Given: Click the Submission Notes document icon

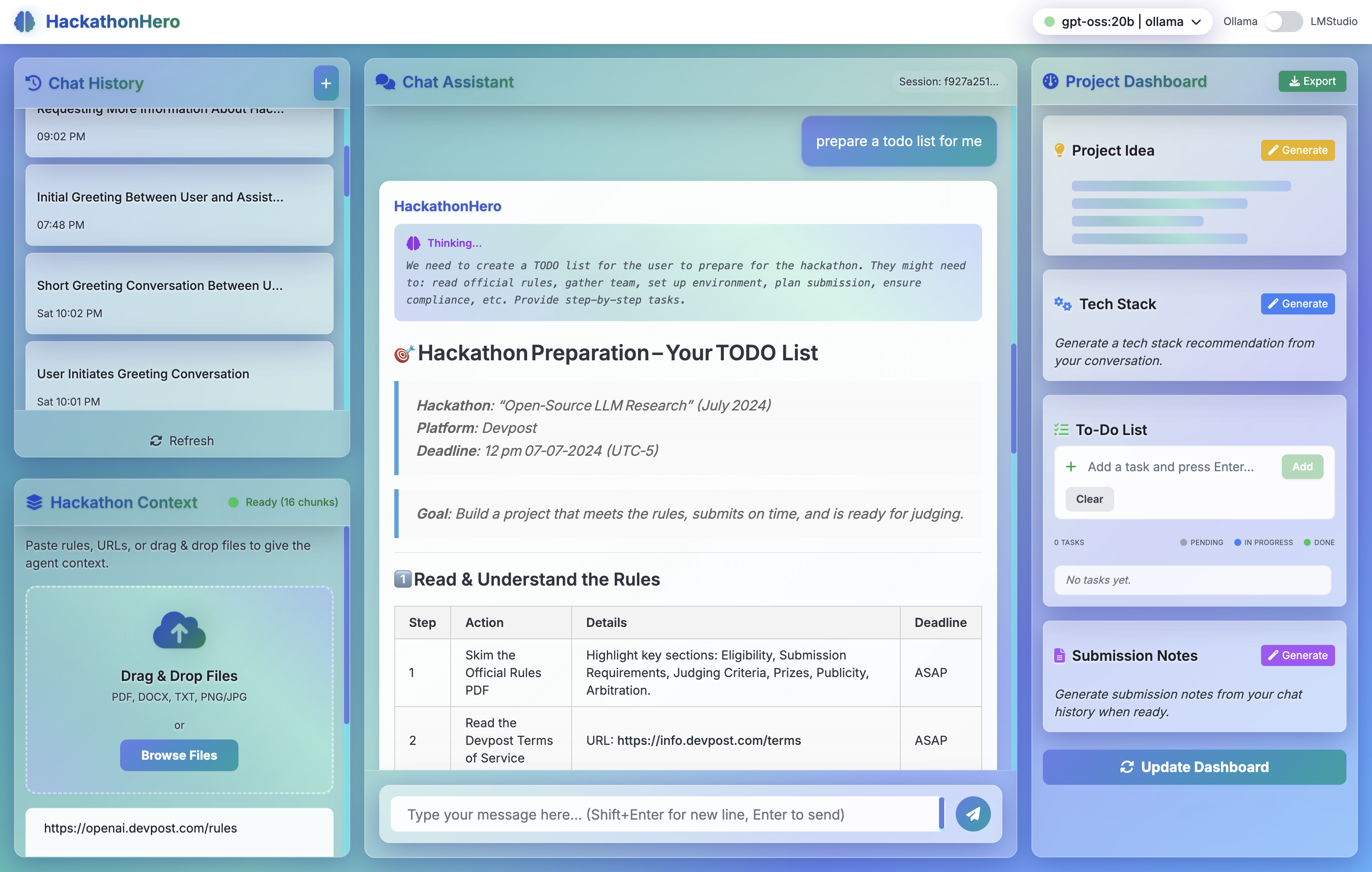Looking at the screenshot, I should [1059, 656].
